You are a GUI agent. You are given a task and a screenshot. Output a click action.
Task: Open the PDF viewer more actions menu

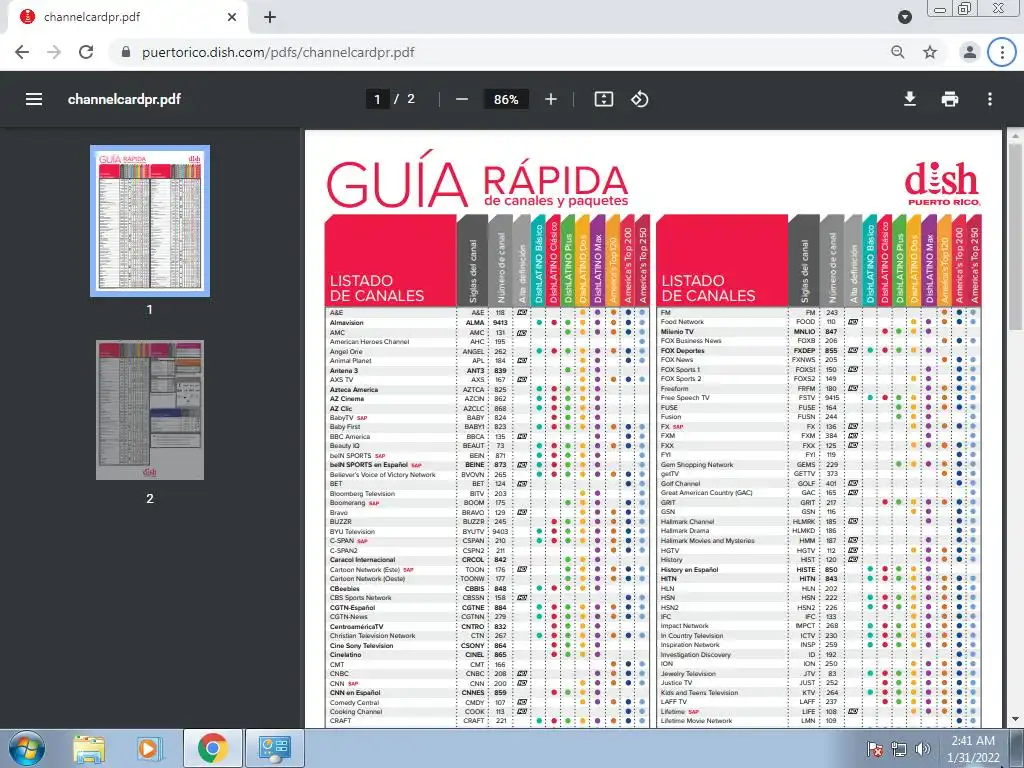(990, 99)
